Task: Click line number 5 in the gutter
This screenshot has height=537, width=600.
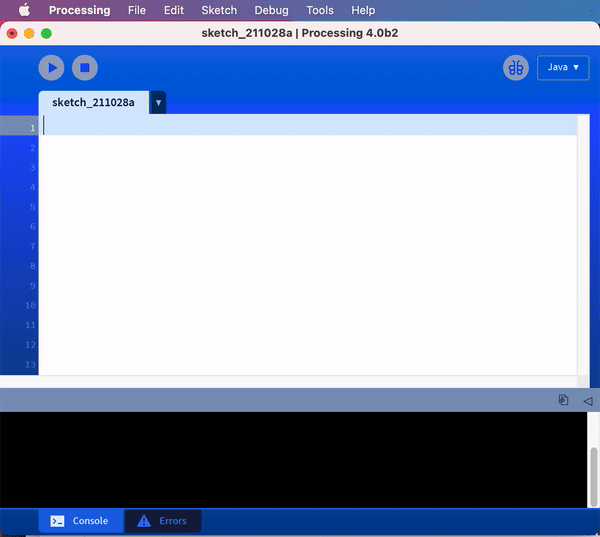Action: [x=33, y=207]
